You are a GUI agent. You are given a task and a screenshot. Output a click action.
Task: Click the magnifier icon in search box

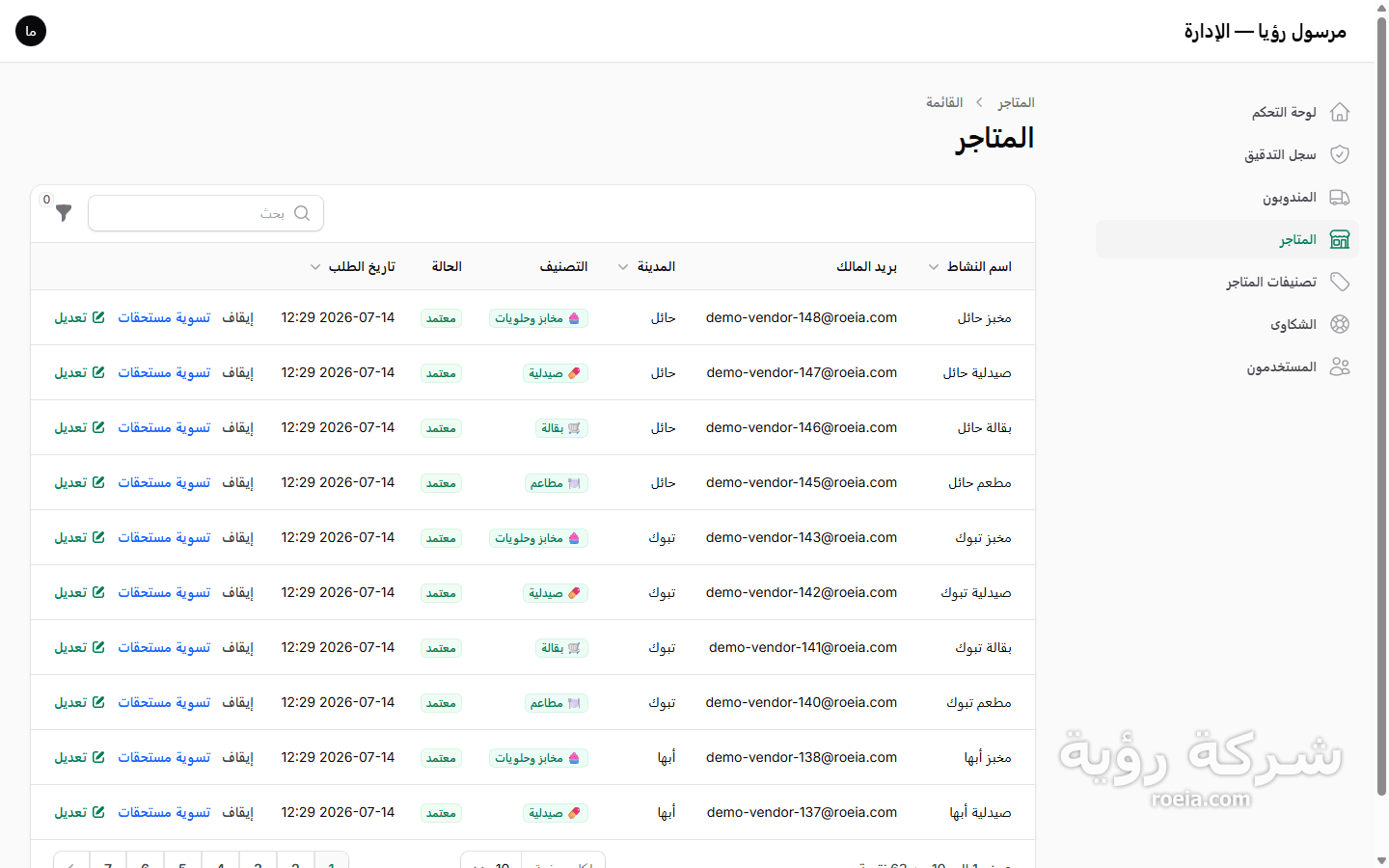tap(302, 213)
